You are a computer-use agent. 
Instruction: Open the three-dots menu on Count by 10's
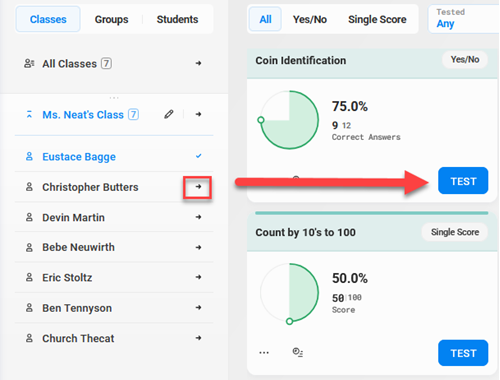click(264, 353)
